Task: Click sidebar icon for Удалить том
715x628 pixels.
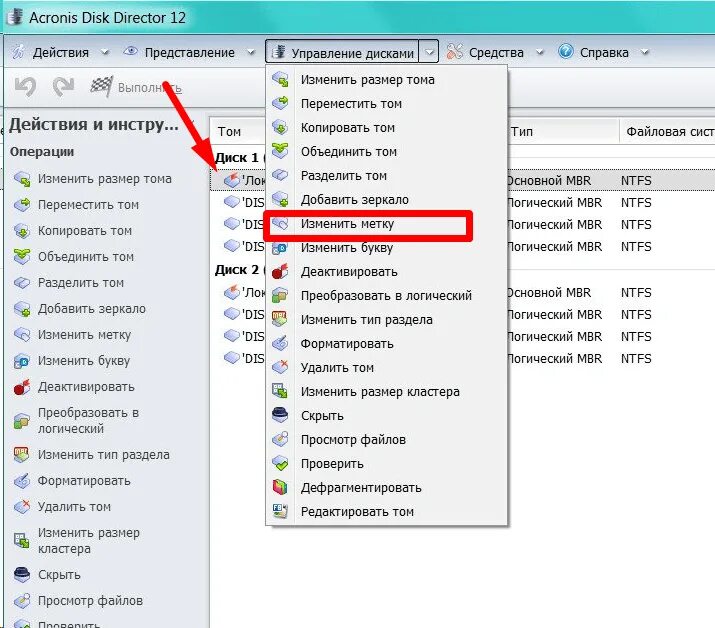Action: (x=21, y=507)
